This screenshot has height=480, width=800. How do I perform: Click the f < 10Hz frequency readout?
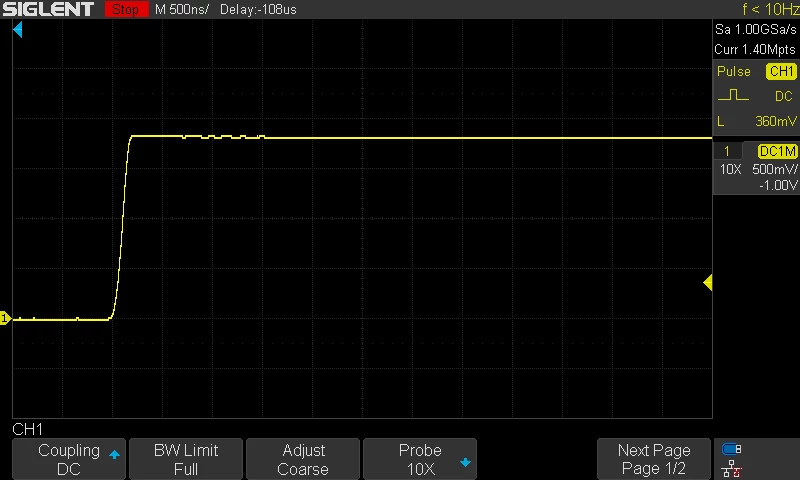(x=770, y=9)
